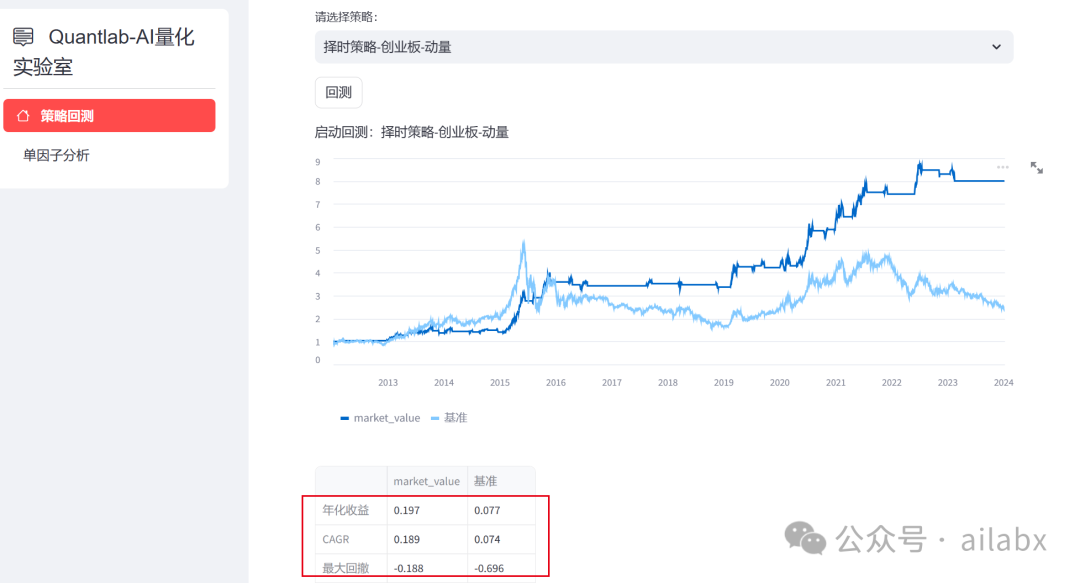This screenshot has height=583, width=1080.
Task: Click the home icon beside 策略回测
Action: pyautogui.click(x=23, y=116)
